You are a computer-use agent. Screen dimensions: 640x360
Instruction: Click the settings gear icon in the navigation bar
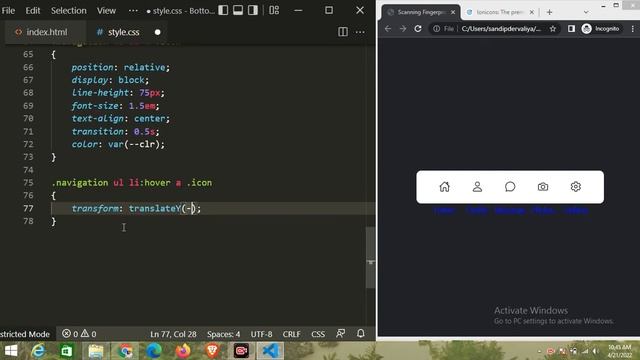576,187
